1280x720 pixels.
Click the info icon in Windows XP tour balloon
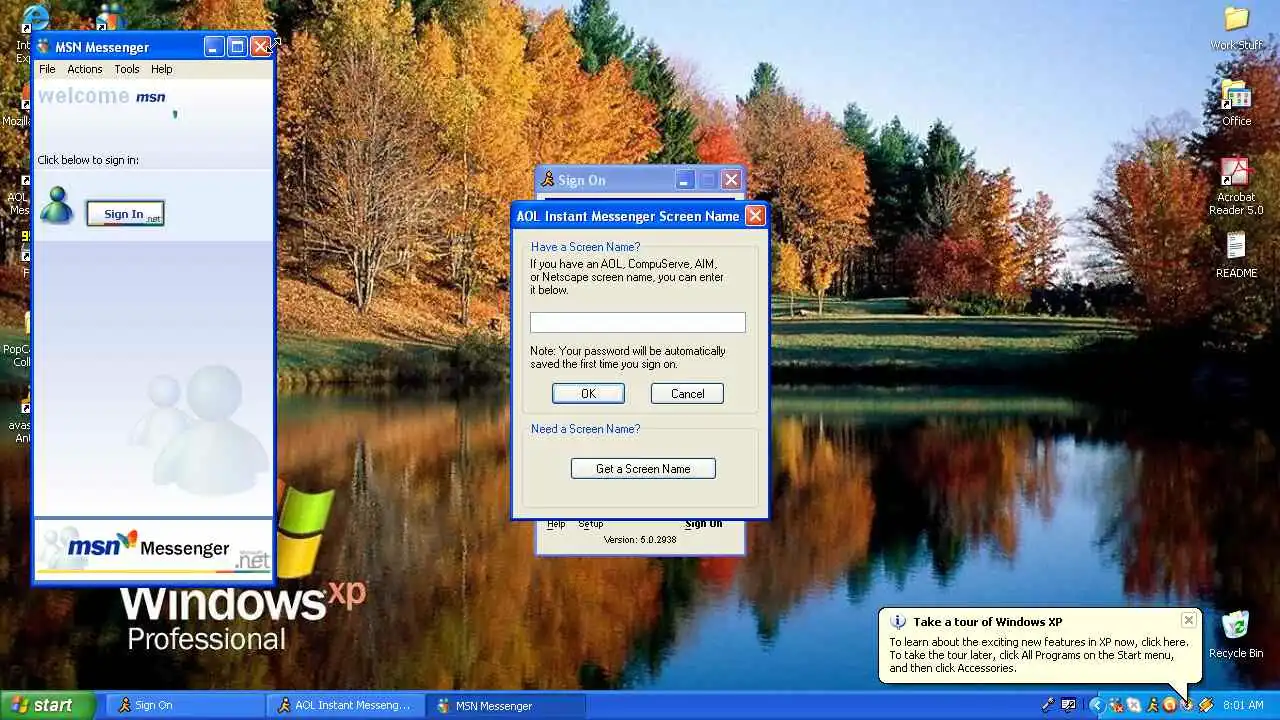pos(898,622)
